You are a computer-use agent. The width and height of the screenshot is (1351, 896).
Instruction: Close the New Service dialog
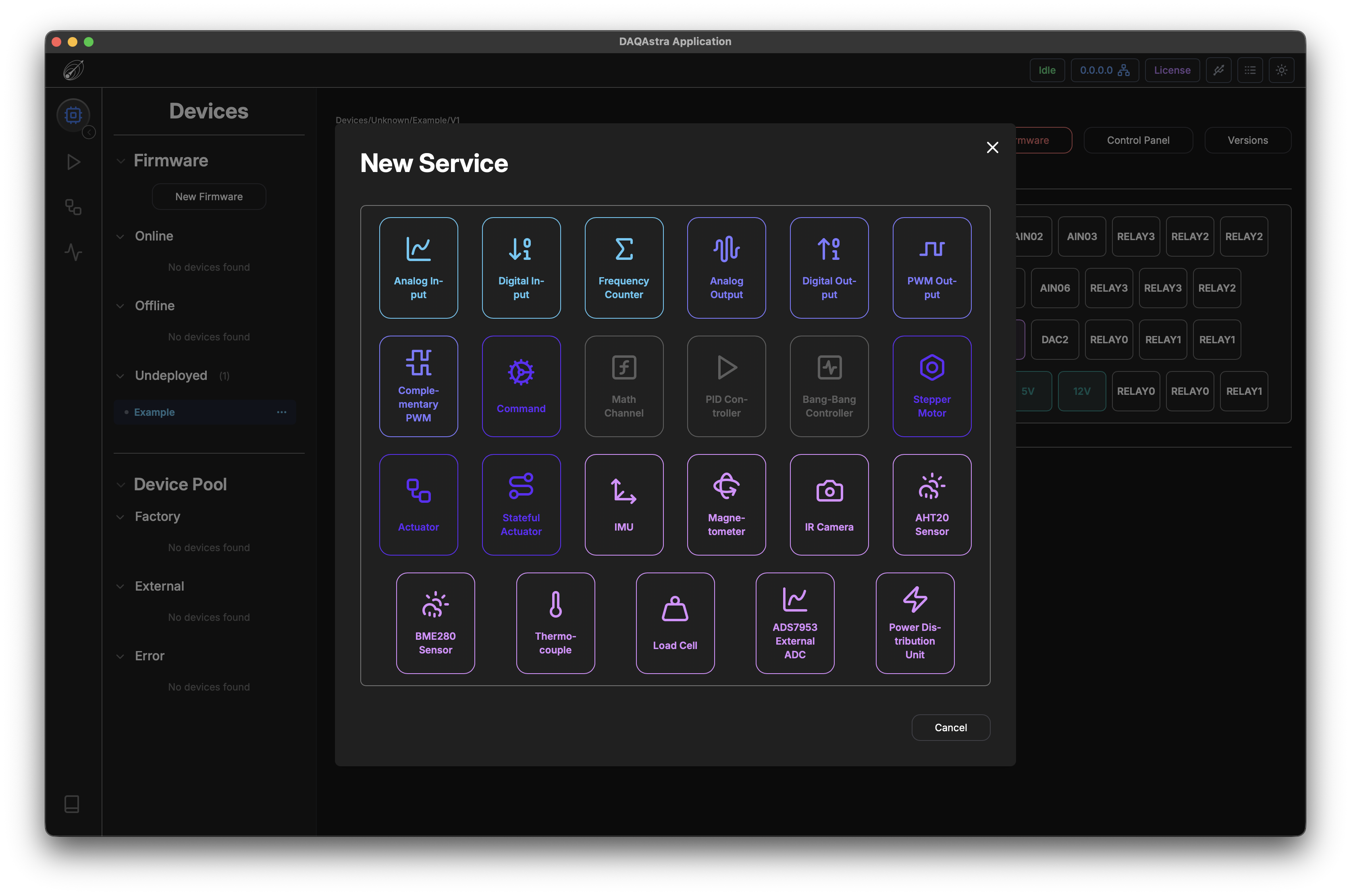click(992, 147)
